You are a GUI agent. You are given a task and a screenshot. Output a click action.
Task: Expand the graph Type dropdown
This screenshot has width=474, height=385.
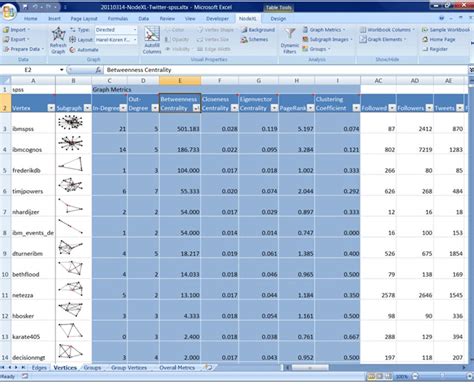tap(135, 30)
